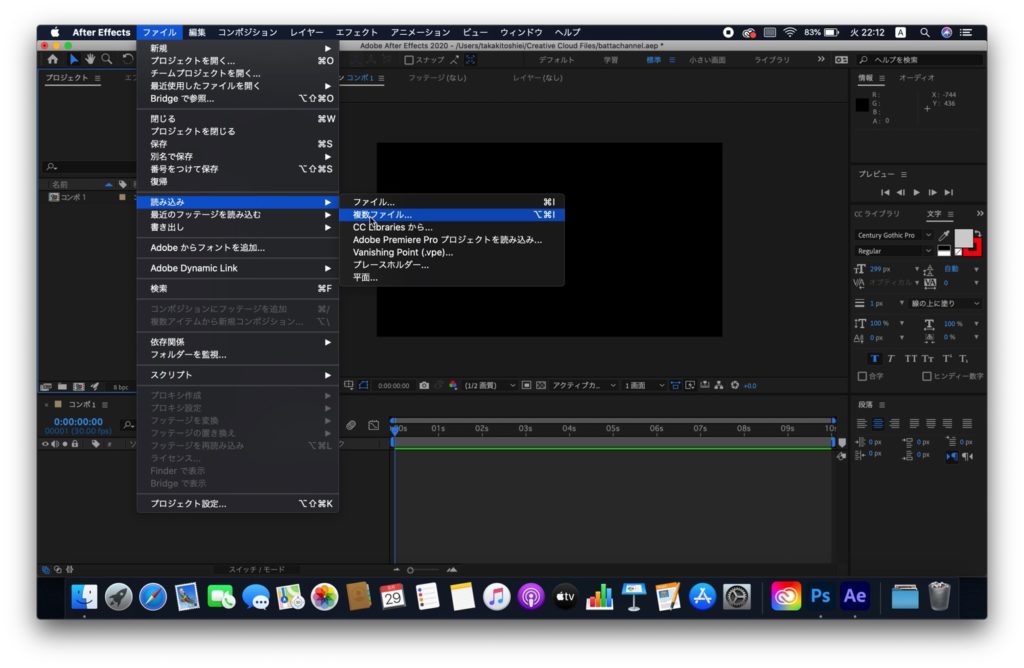
Task: Select the Zoom magnifier tool
Action: [106, 59]
